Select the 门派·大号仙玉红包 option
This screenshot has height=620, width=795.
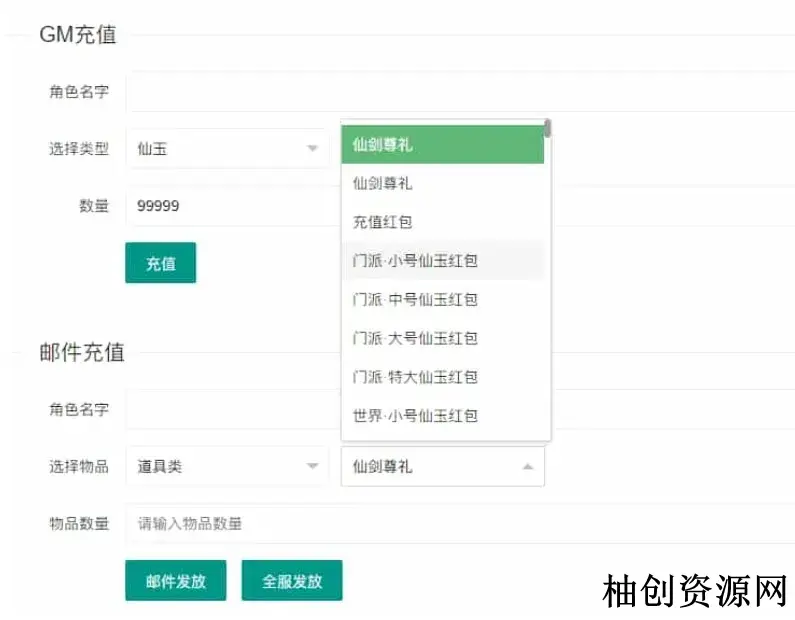(442, 338)
